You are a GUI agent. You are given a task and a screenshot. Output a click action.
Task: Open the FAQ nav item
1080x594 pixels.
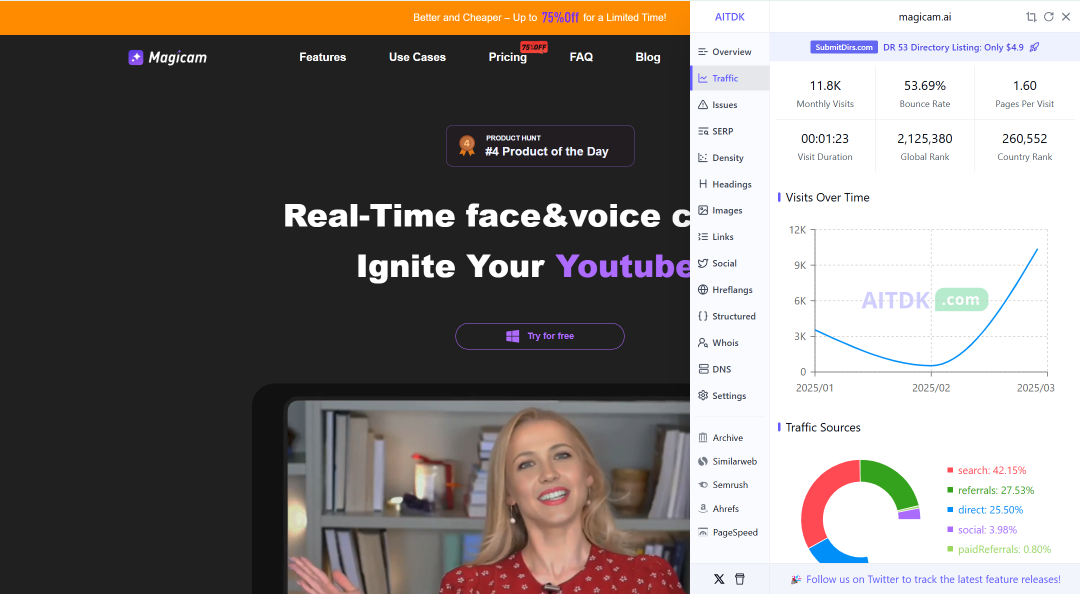coord(581,57)
